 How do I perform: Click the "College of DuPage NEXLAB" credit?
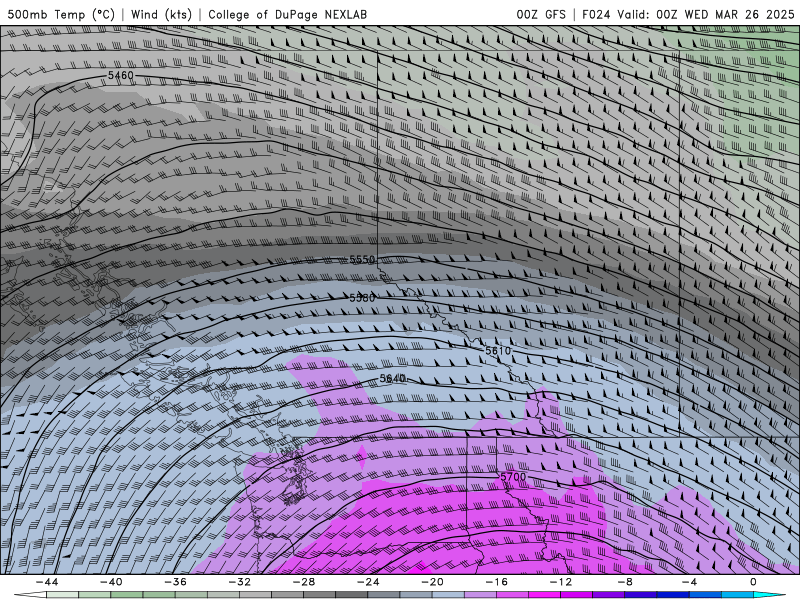287,15
